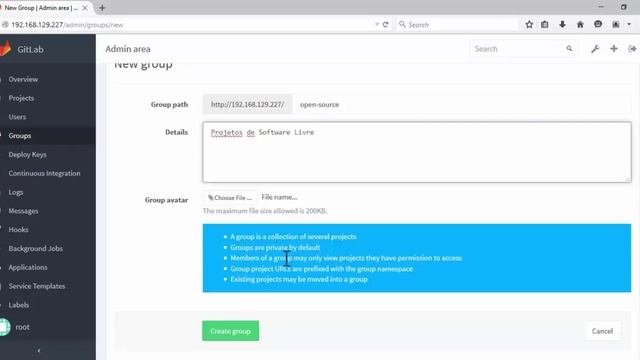Open browser chat bubble icon
Screen dimensions: 640x360
[x=598, y=24]
